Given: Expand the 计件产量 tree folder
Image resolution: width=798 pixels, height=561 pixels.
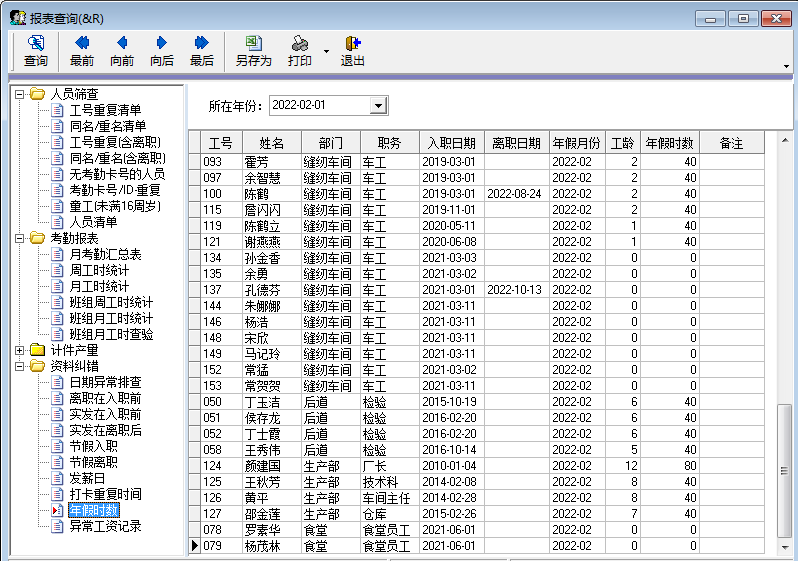Looking at the screenshot, I should click(19, 350).
